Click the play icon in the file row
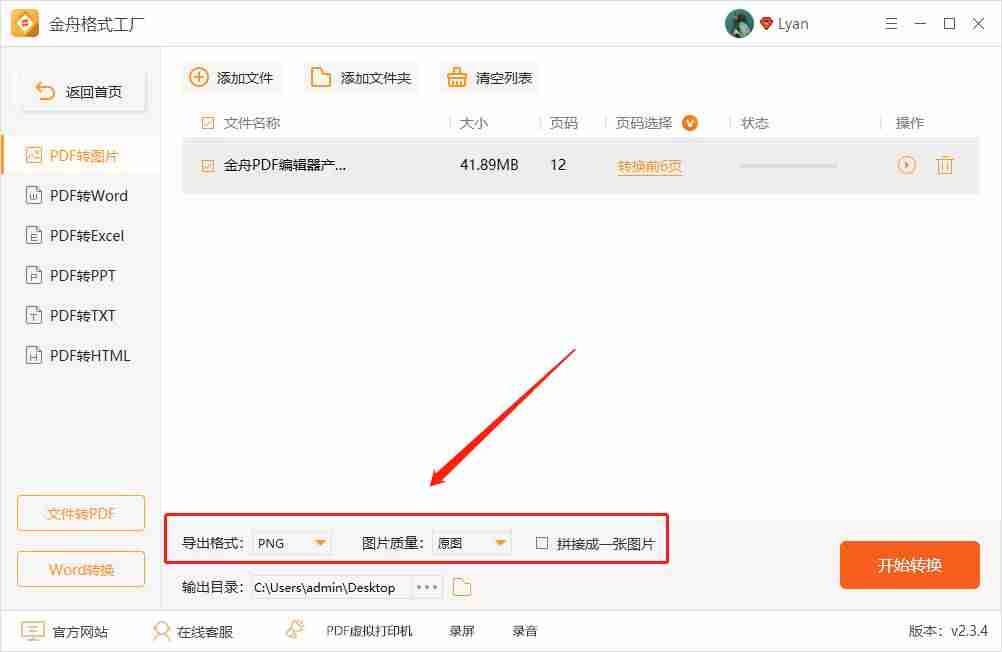This screenshot has height=652, width=1002. pos(906,165)
